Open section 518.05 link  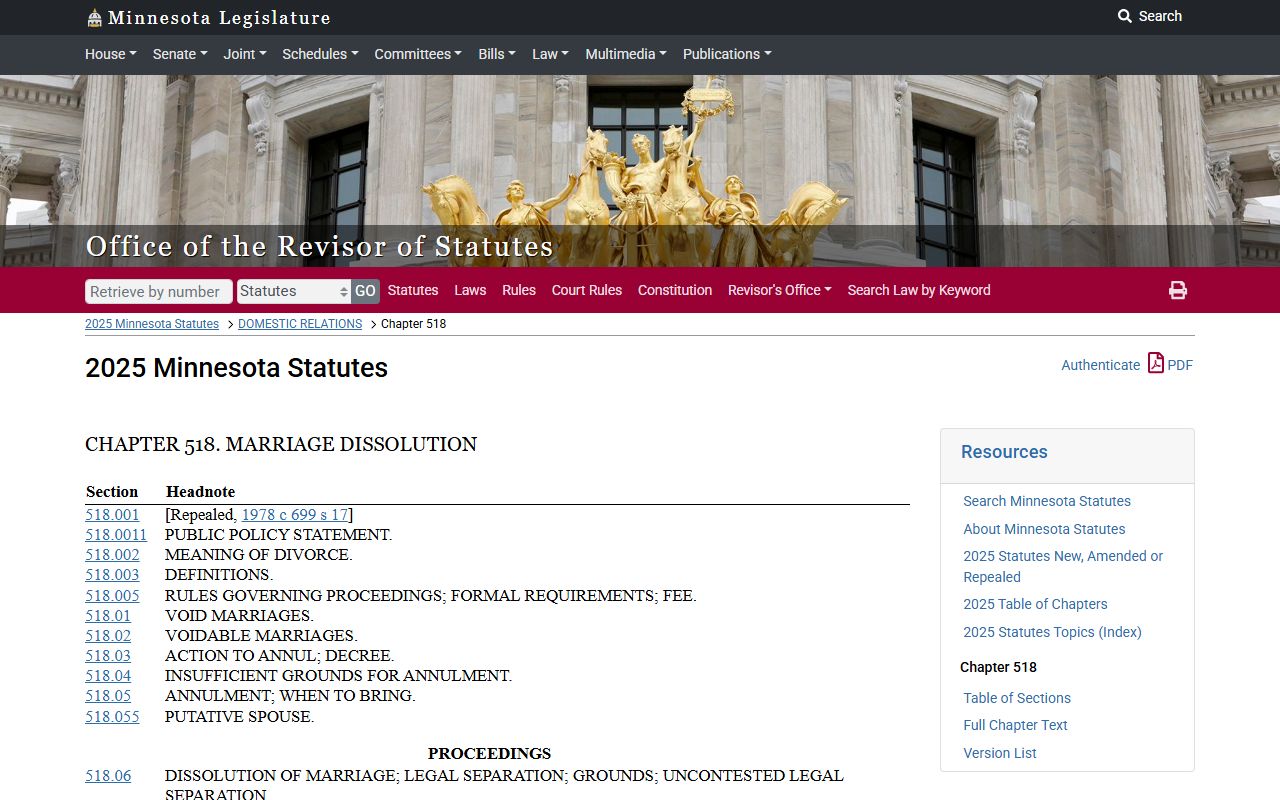pyautogui.click(x=108, y=696)
